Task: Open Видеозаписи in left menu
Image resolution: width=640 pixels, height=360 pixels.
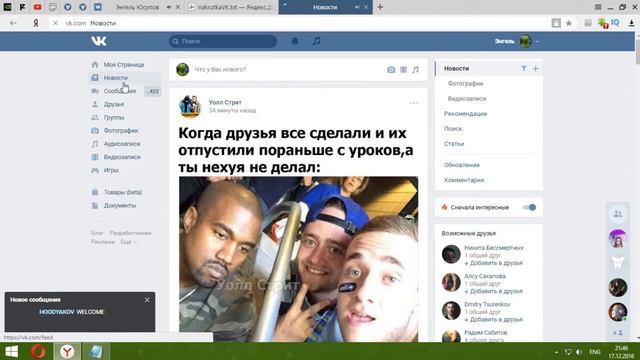Action: pyautogui.click(x=122, y=157)
